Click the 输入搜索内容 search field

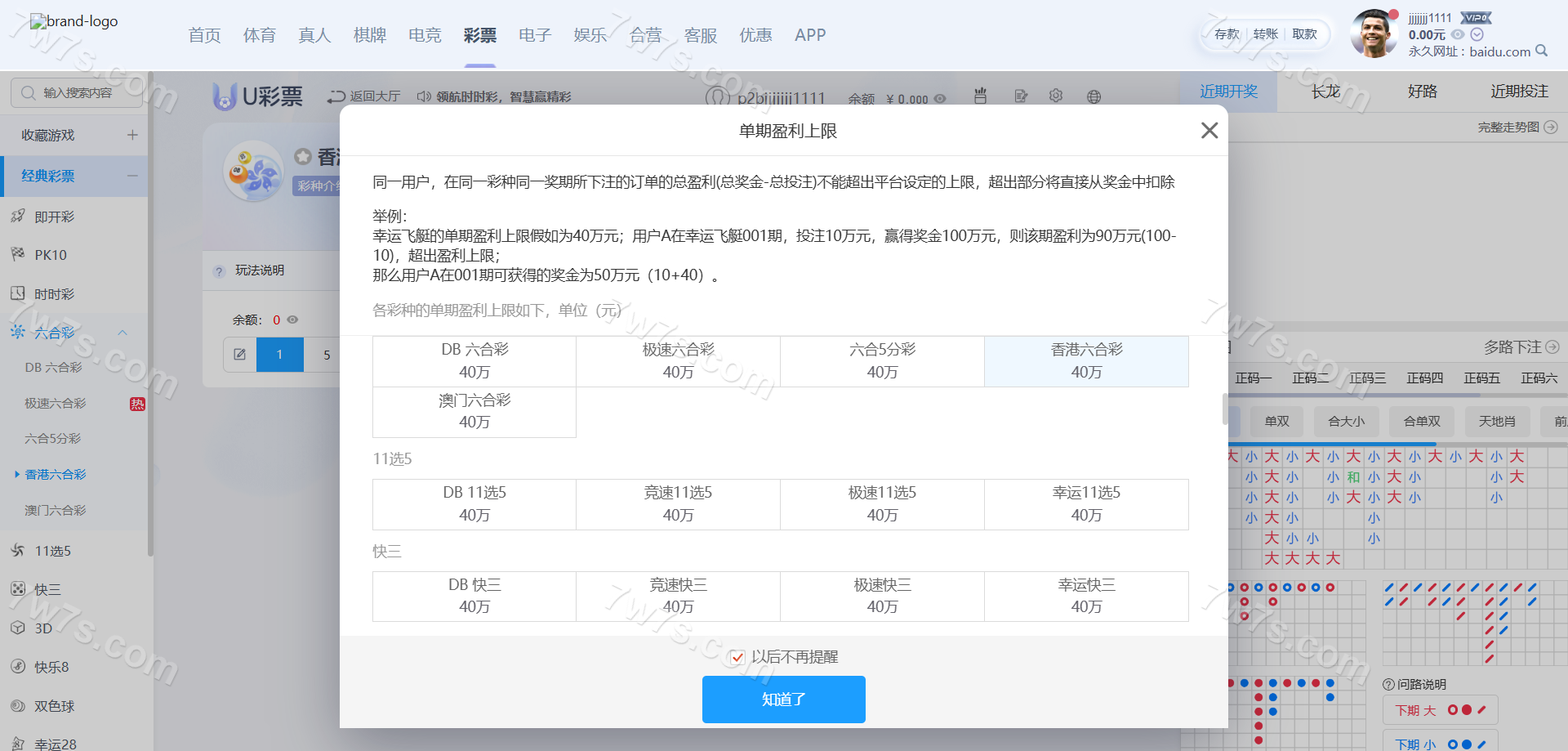pyautogui.click(x=78, y=93)
